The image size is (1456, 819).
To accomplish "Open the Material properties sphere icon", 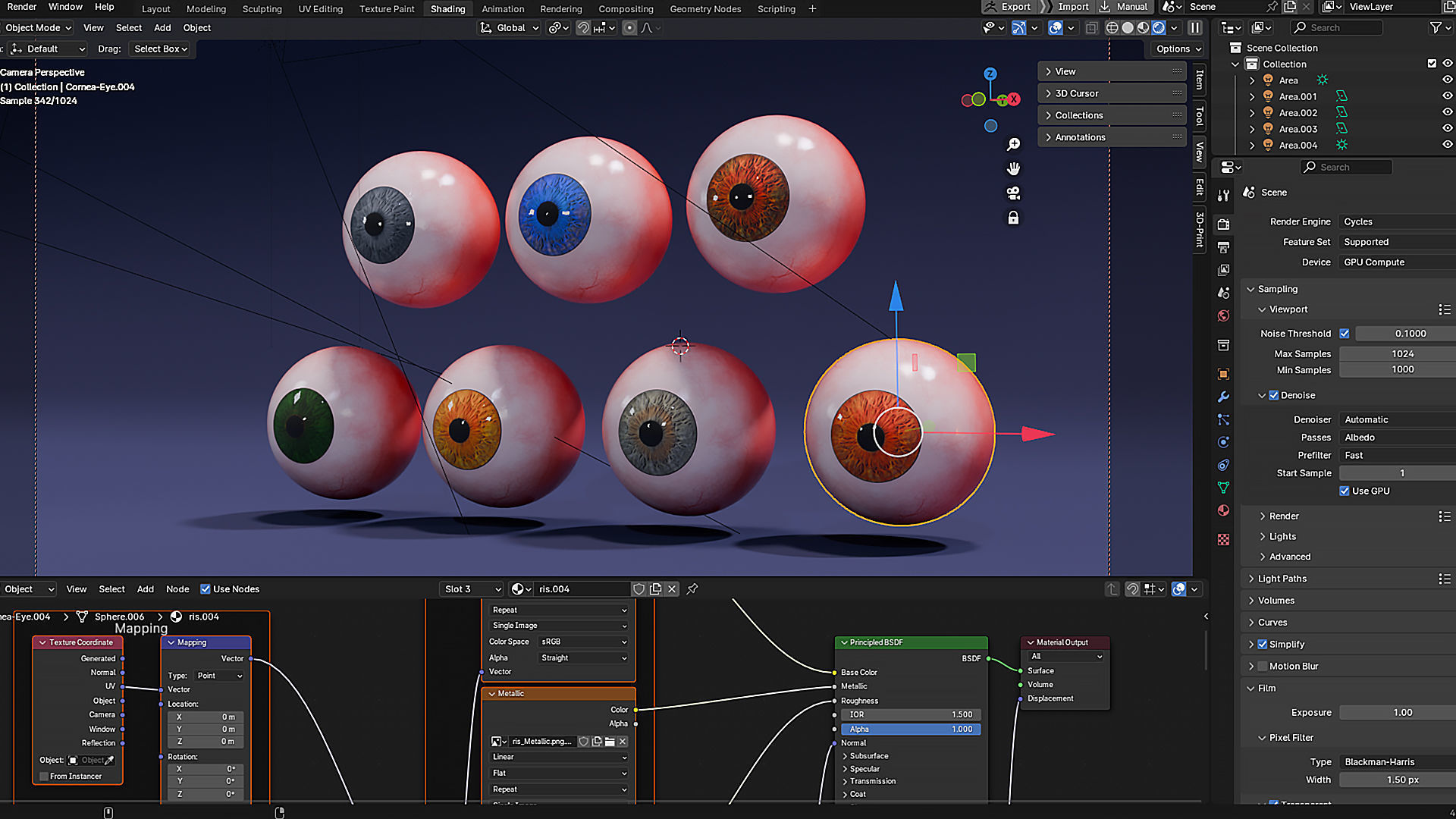I will pos(1223,510).
